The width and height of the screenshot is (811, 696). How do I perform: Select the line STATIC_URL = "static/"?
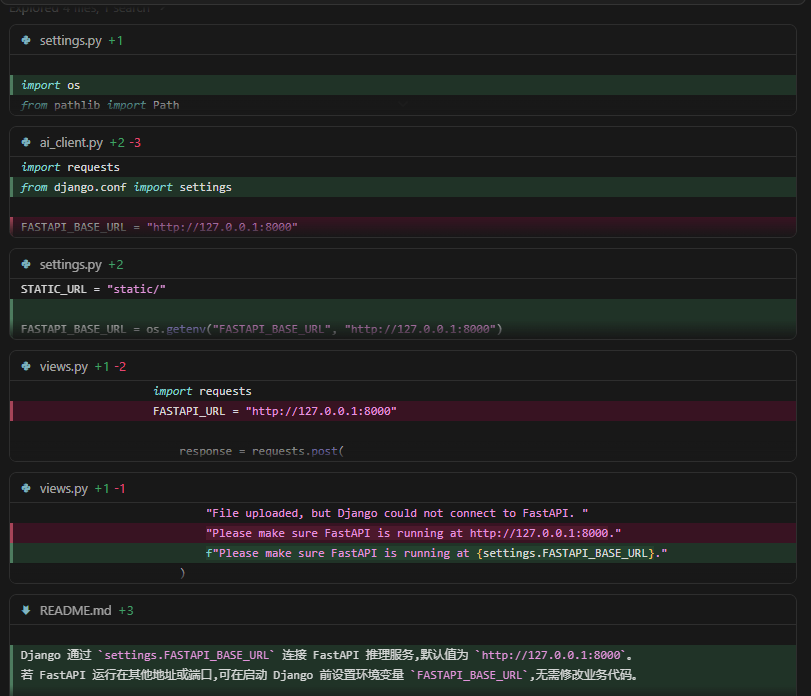click(x=403, y=289)
